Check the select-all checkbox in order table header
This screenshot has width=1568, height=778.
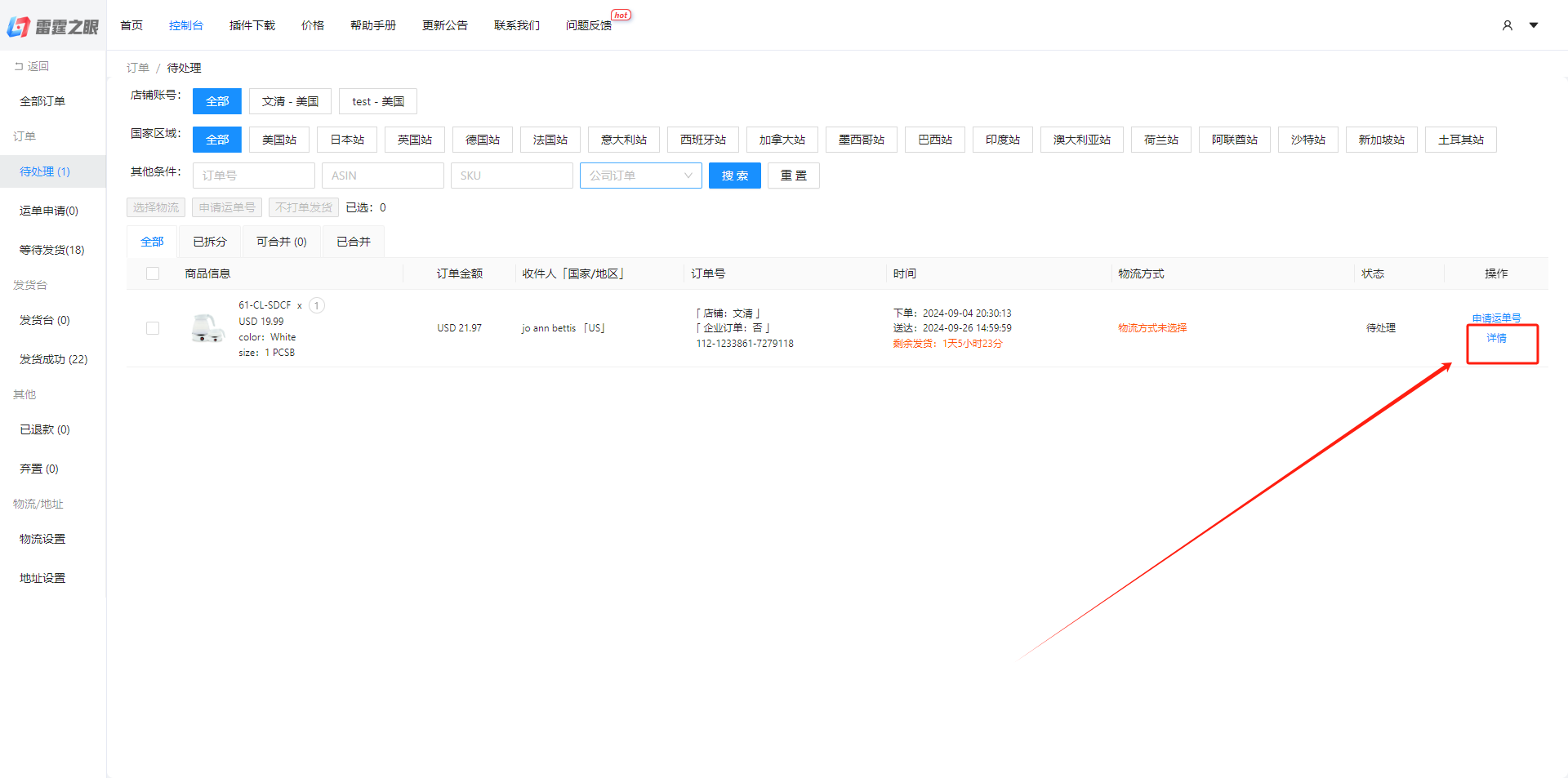[153, 273]
